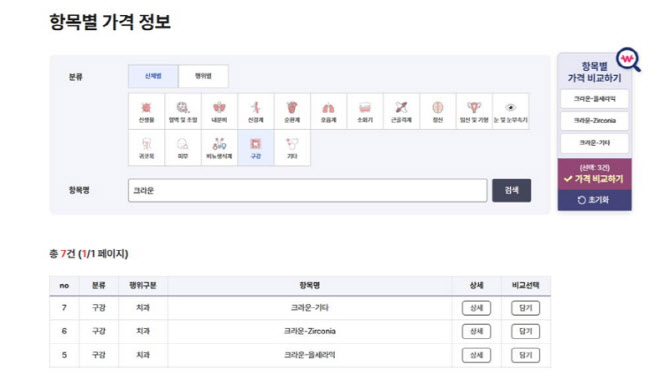Select the 눈 및 눈부속기 eye icon
The height and width of the screenshot is (379, 670).
[x=511, y=112]
